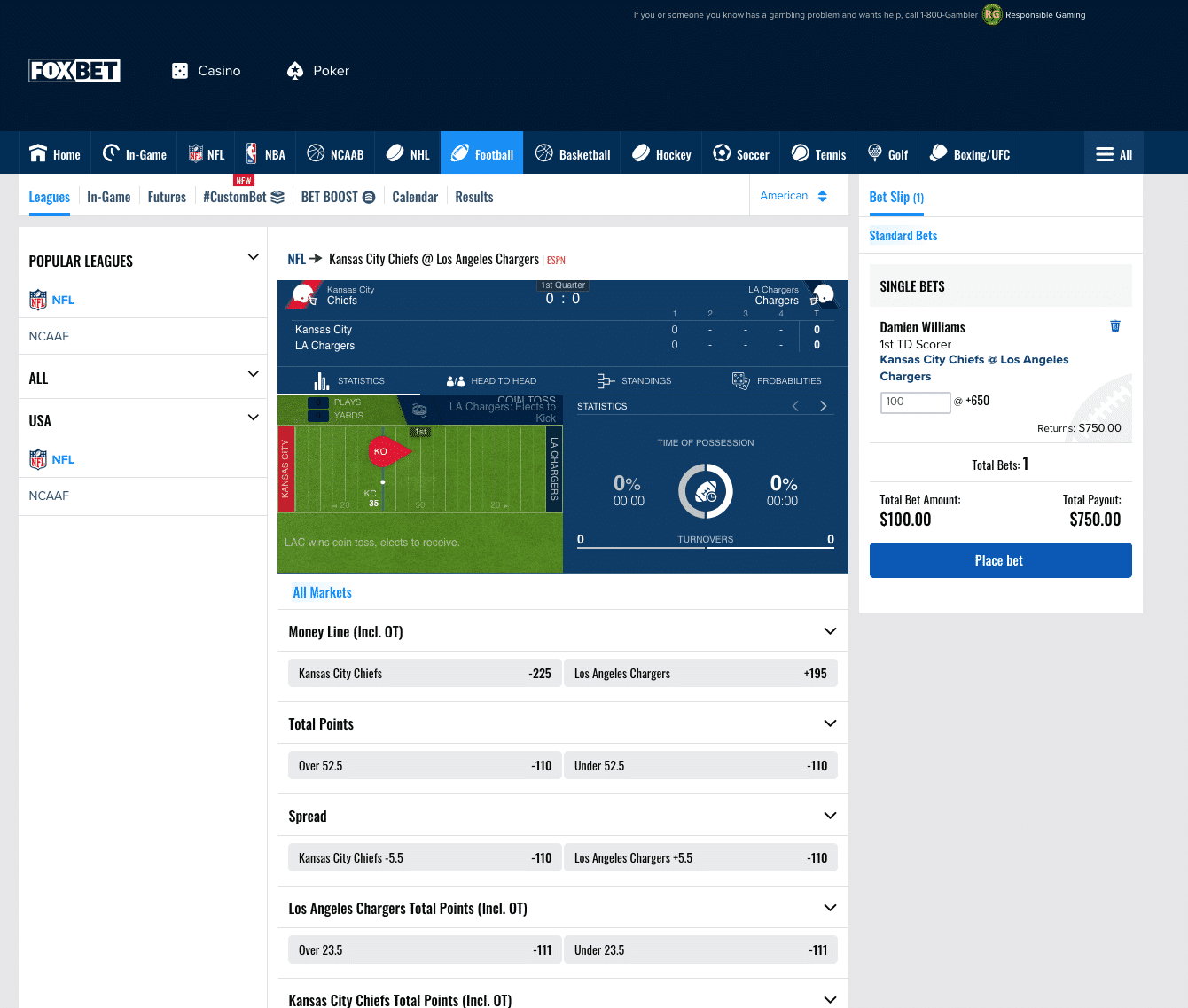Click the FOX BET logo
Viewport: 1188px width, 1008px height.
tap(74, 71)
